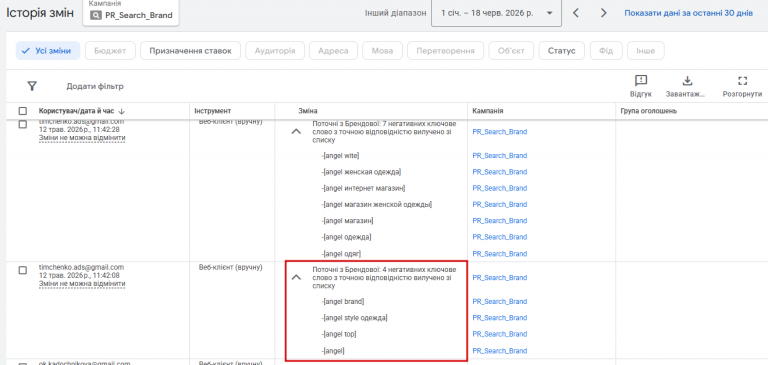Screen dimensions: 768x365
Task: Collapse the 7 негативних ключове слово change
Action: 296,131
